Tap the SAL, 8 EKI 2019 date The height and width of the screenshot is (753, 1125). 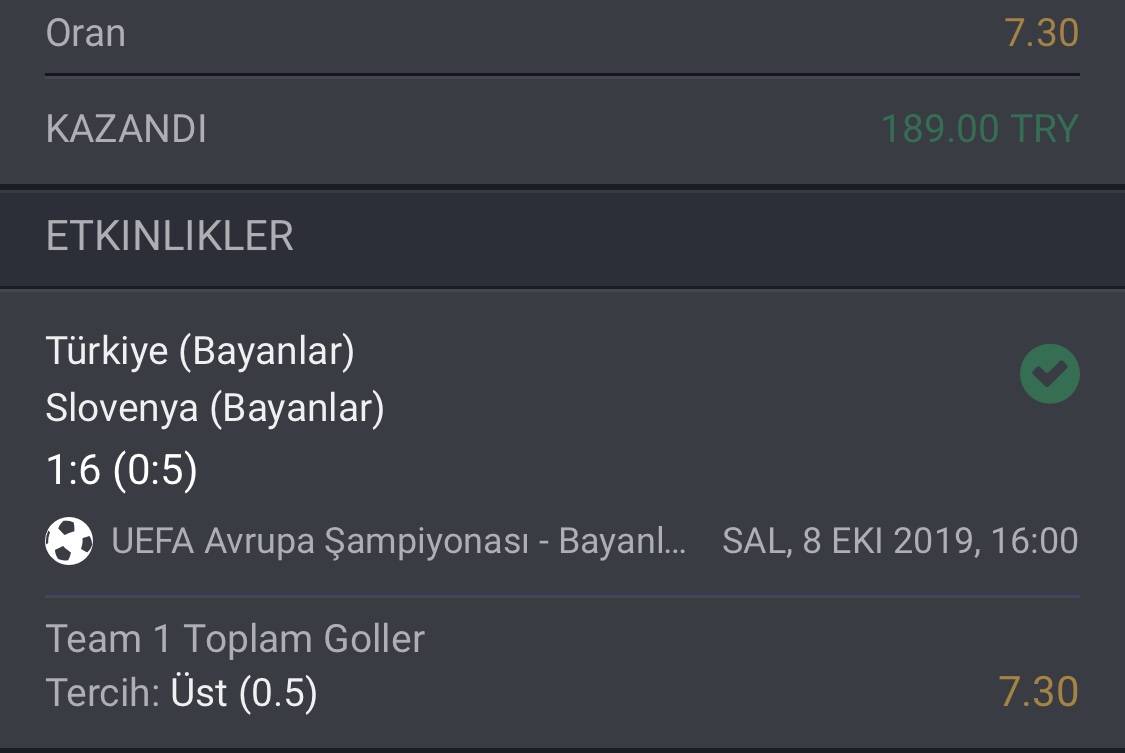point(849,541)
